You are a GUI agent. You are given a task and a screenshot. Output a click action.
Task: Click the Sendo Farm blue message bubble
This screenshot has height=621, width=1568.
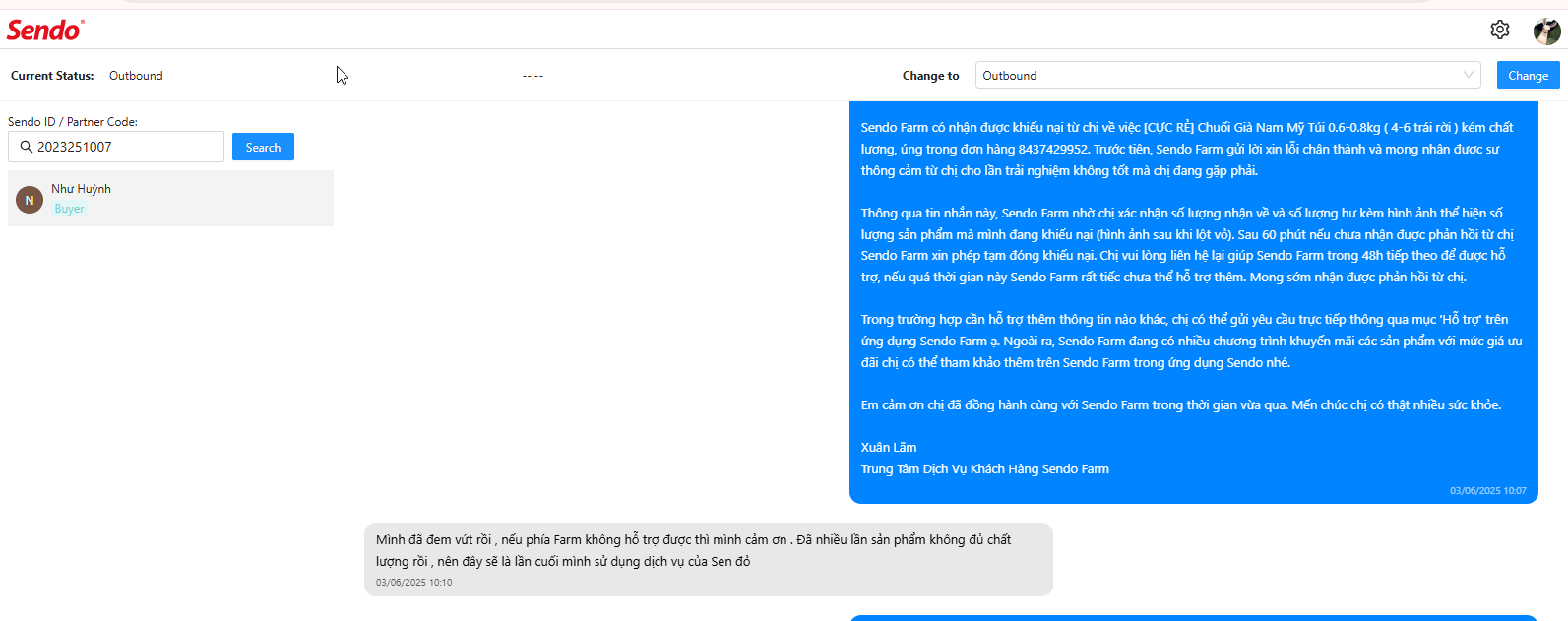1193,301
